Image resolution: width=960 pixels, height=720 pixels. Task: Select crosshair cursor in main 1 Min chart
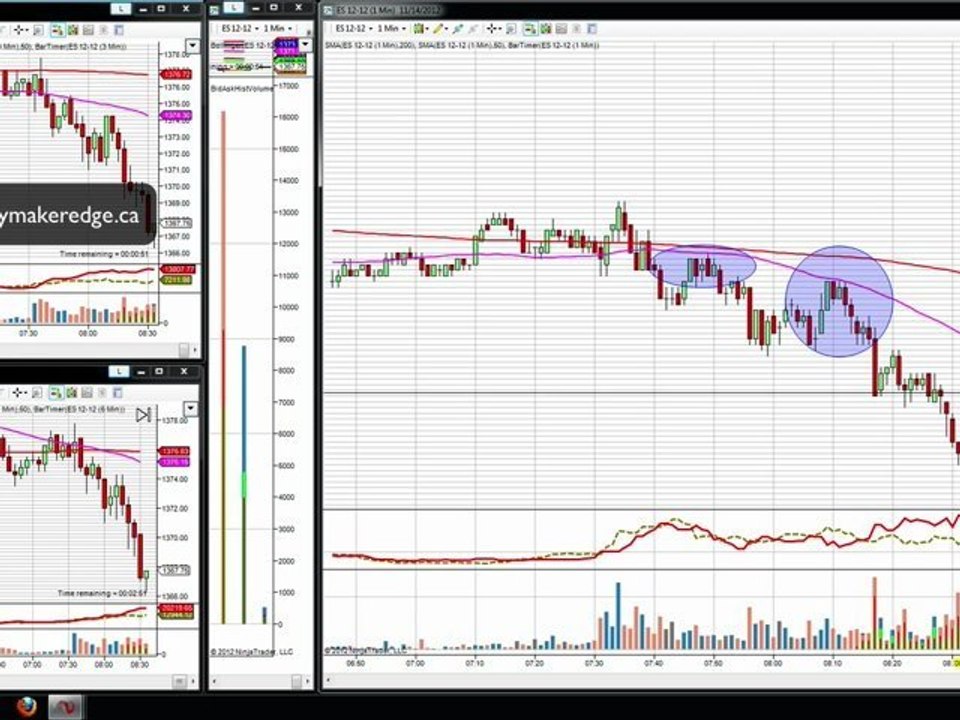coord(492,29)
